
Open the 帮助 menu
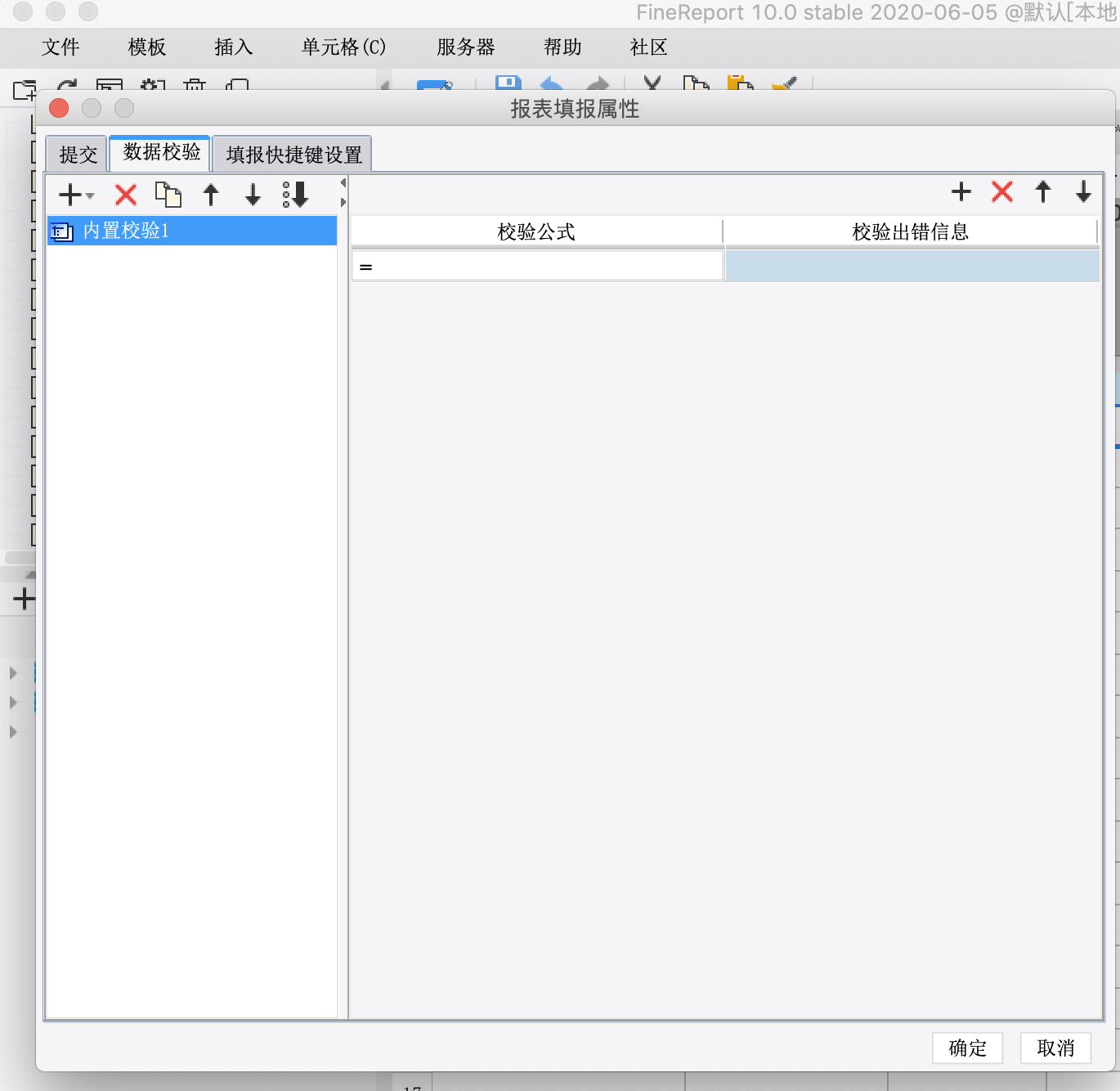pos(562,47)
